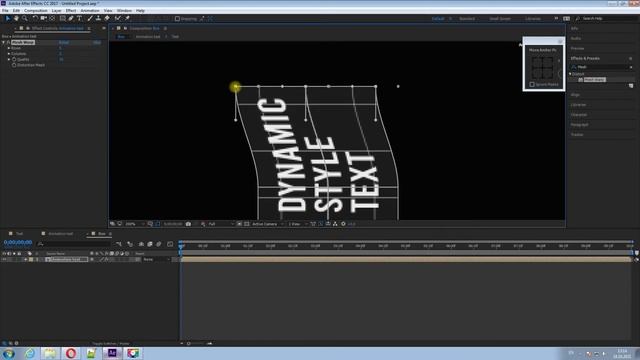This screenshot has height=360, width=640.
Task: Switch to the Animation text timeline tab
Action: [x=60, y=234]
